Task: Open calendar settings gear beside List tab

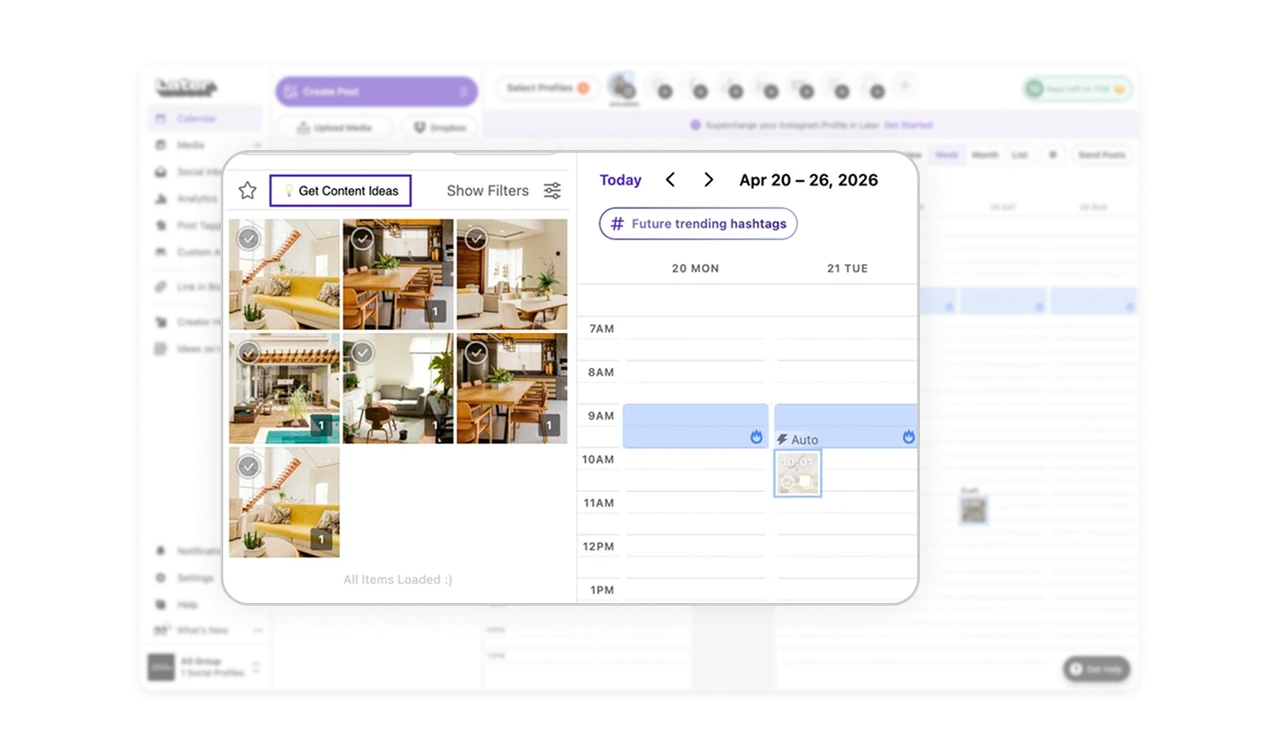Action: (x=1051, y=155)
